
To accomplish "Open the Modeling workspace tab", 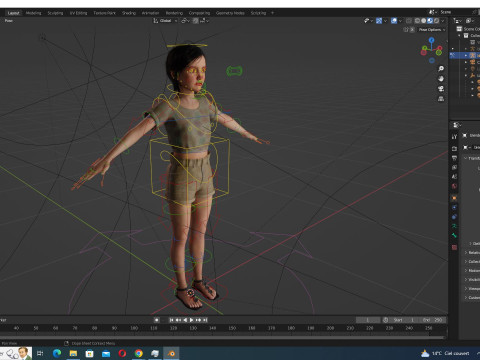I will pyautogui.click(x=34, y=13).
